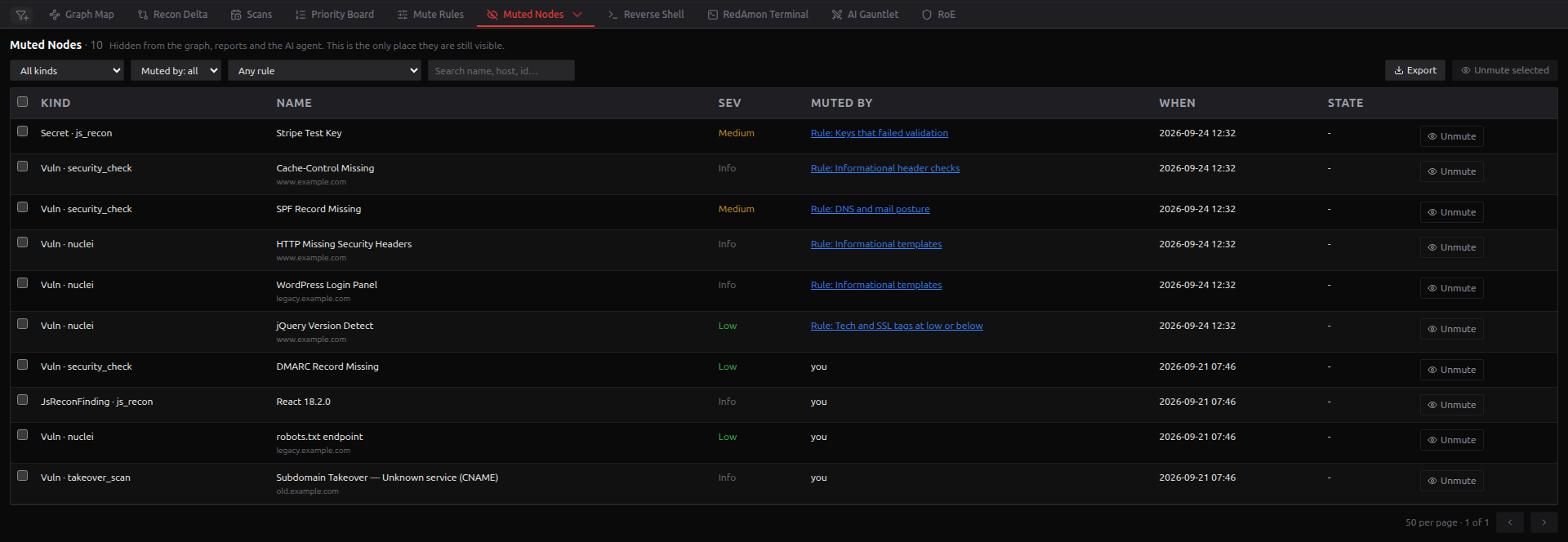The width and height of the screenshot is (1568, 542).
Task: Expand the Muted Nodes tab chevron
Action: point(577,15)
